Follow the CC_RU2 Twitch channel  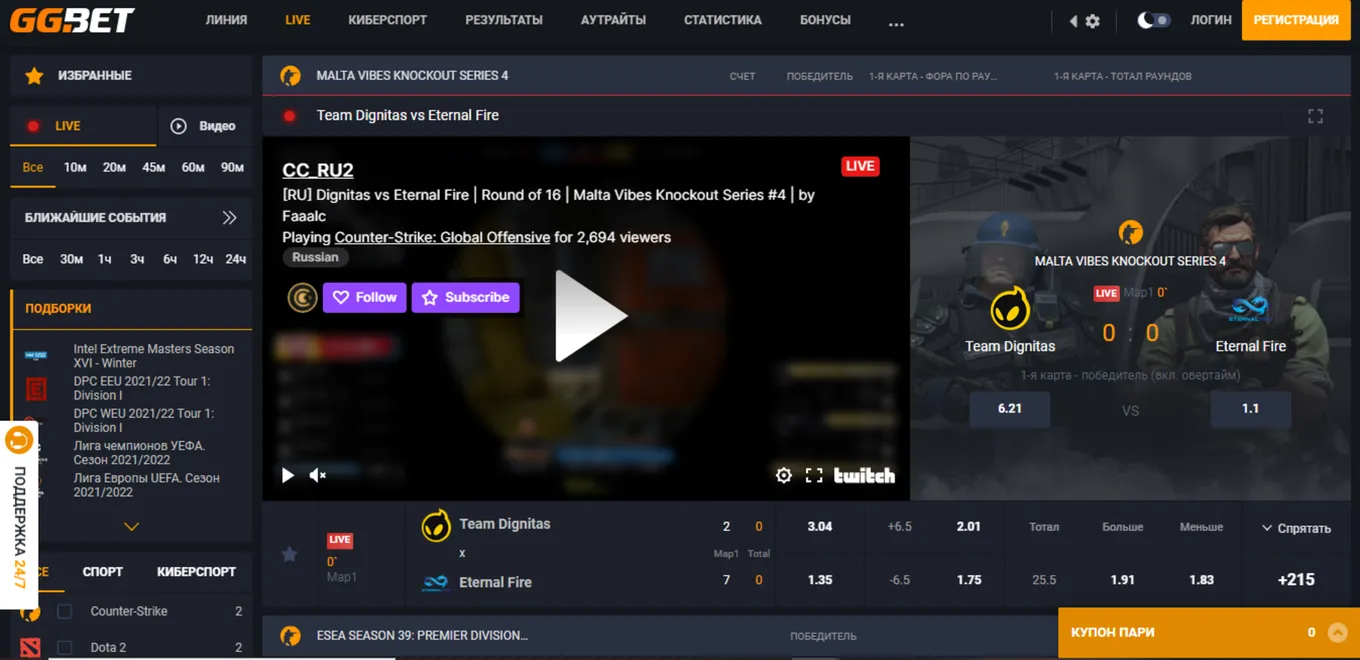pos(364,297)
